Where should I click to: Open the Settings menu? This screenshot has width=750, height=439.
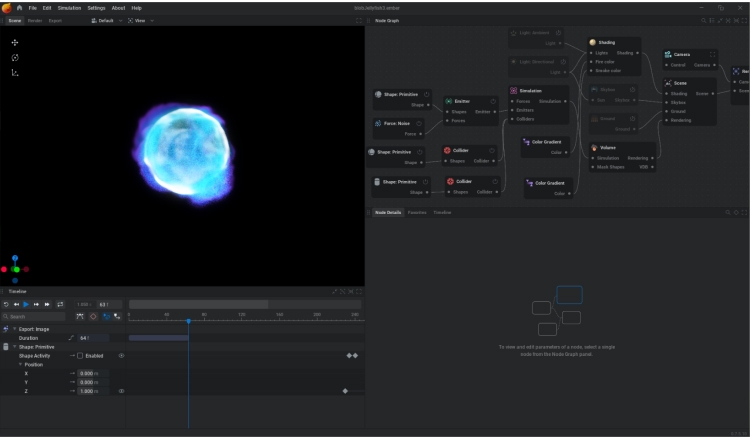point(96,8)
